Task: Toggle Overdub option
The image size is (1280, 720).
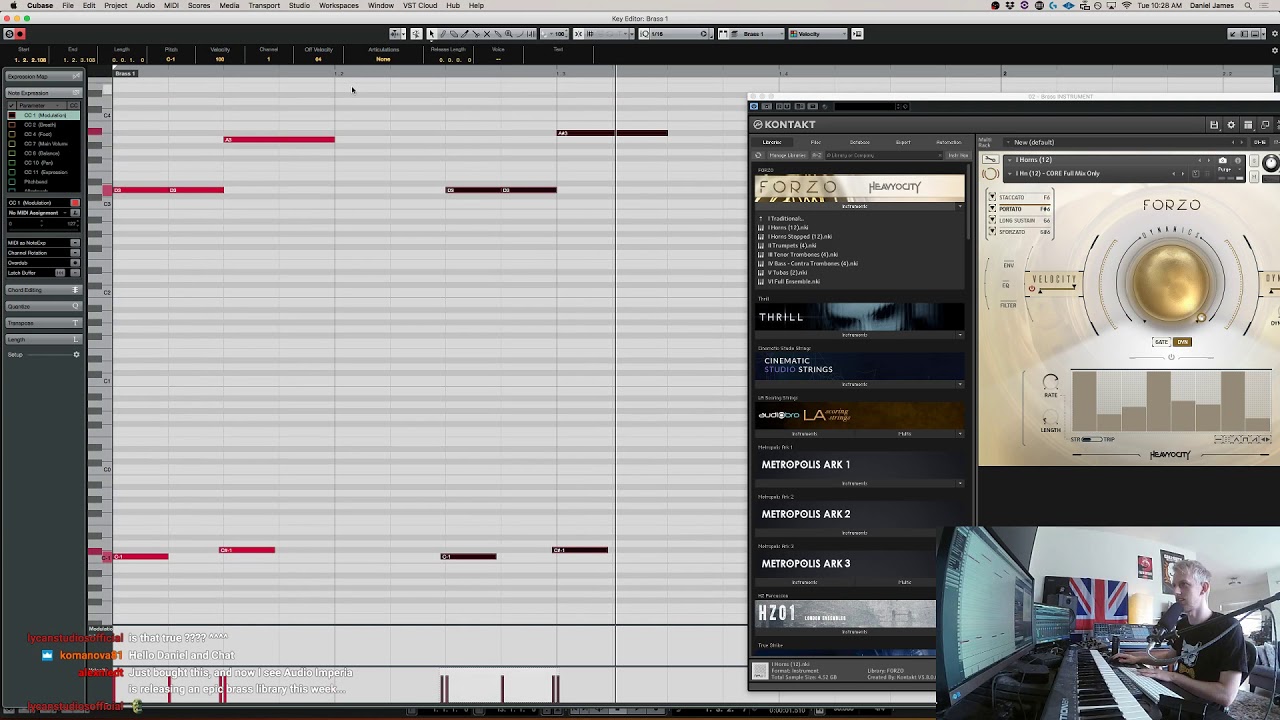Action: tap(74, 263)
